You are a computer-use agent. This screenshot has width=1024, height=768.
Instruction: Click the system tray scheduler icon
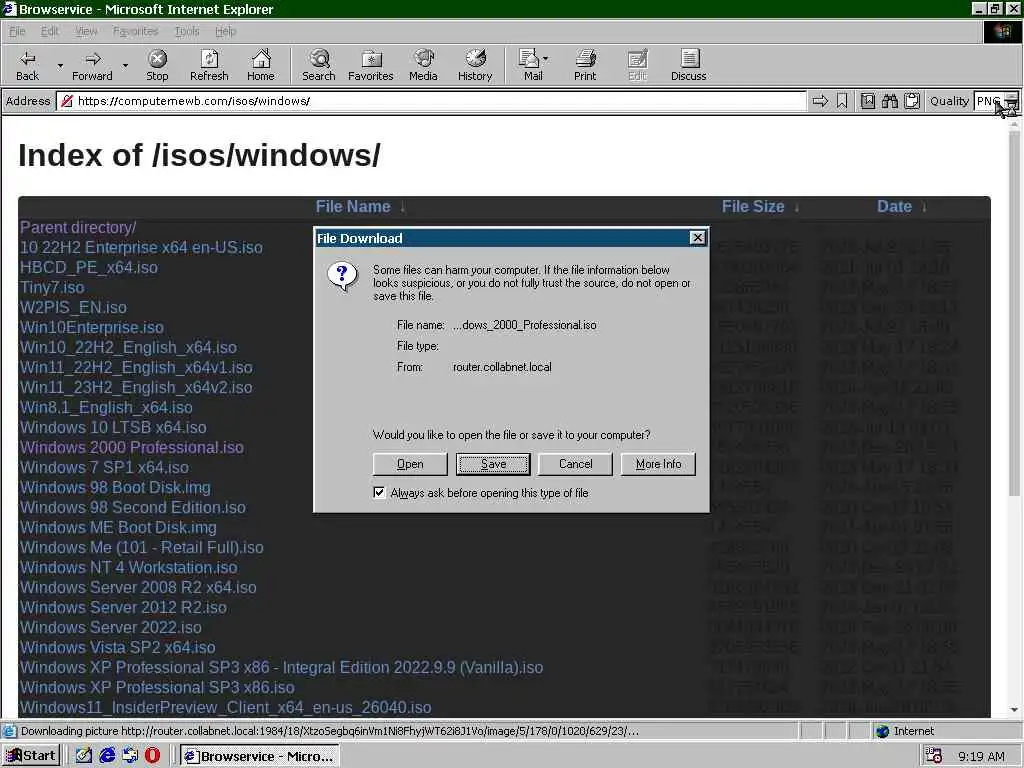pos(934,756)
